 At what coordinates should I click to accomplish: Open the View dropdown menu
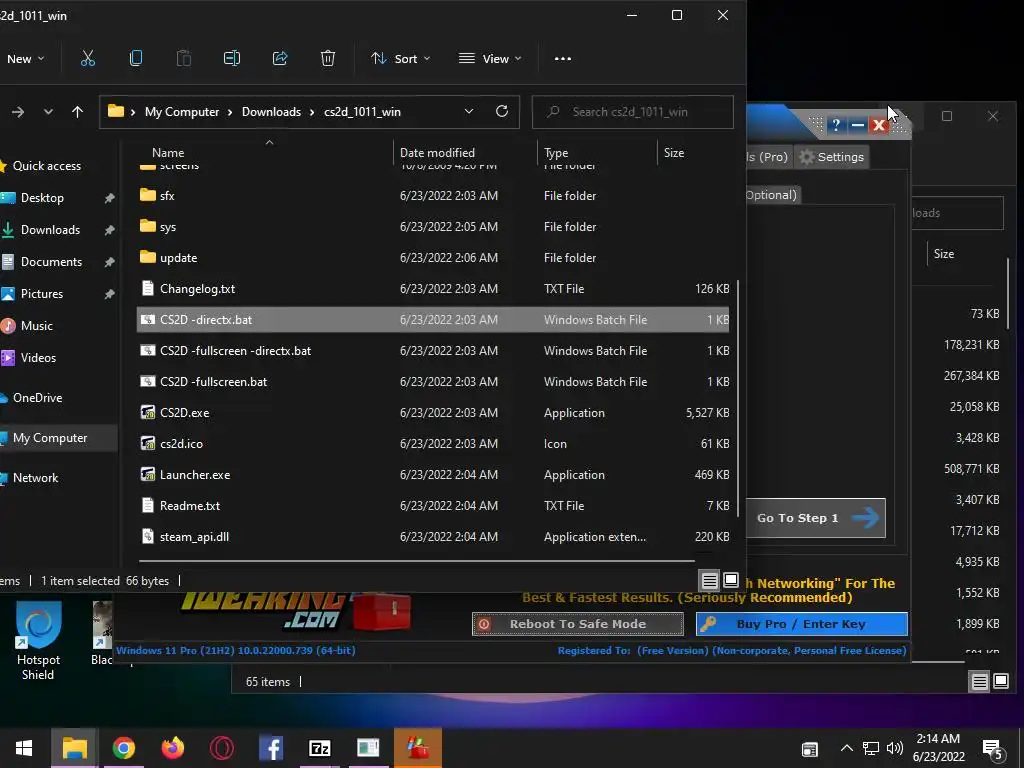coord(490,59)
